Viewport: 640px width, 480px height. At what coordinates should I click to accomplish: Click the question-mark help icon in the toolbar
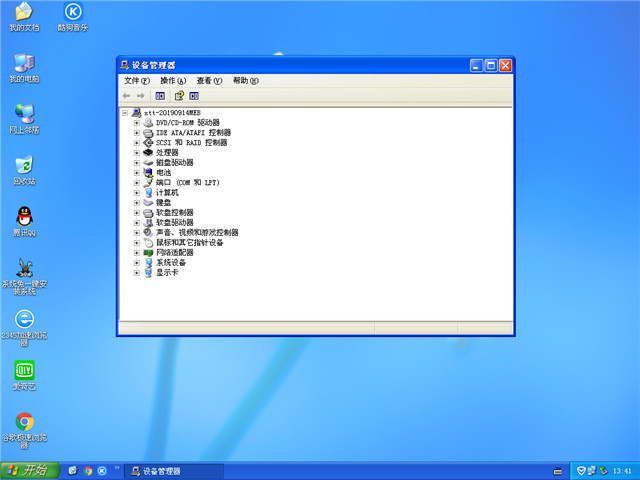pos(178,96)
